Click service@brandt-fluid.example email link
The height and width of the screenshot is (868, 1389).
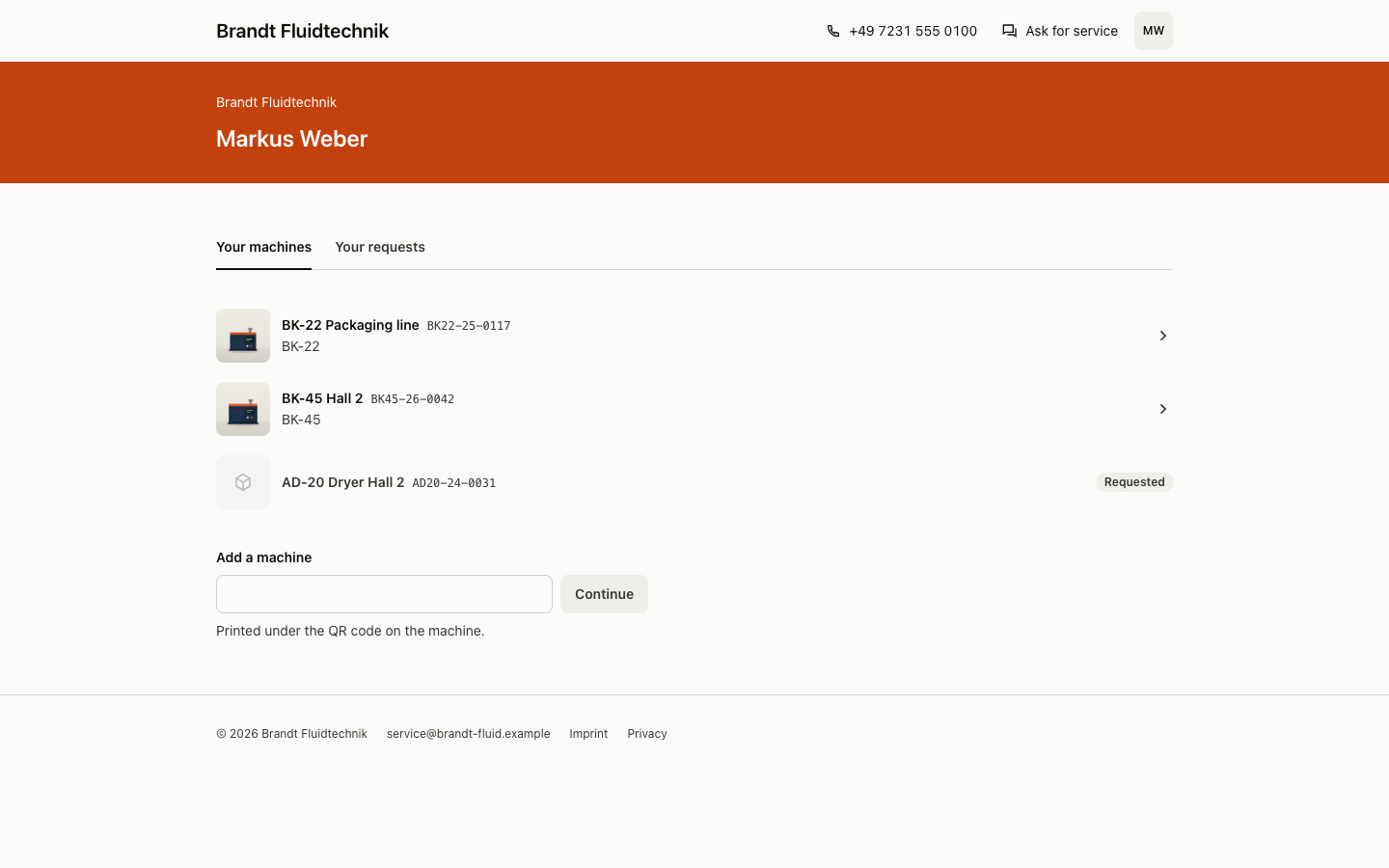[x=469, y=734]
